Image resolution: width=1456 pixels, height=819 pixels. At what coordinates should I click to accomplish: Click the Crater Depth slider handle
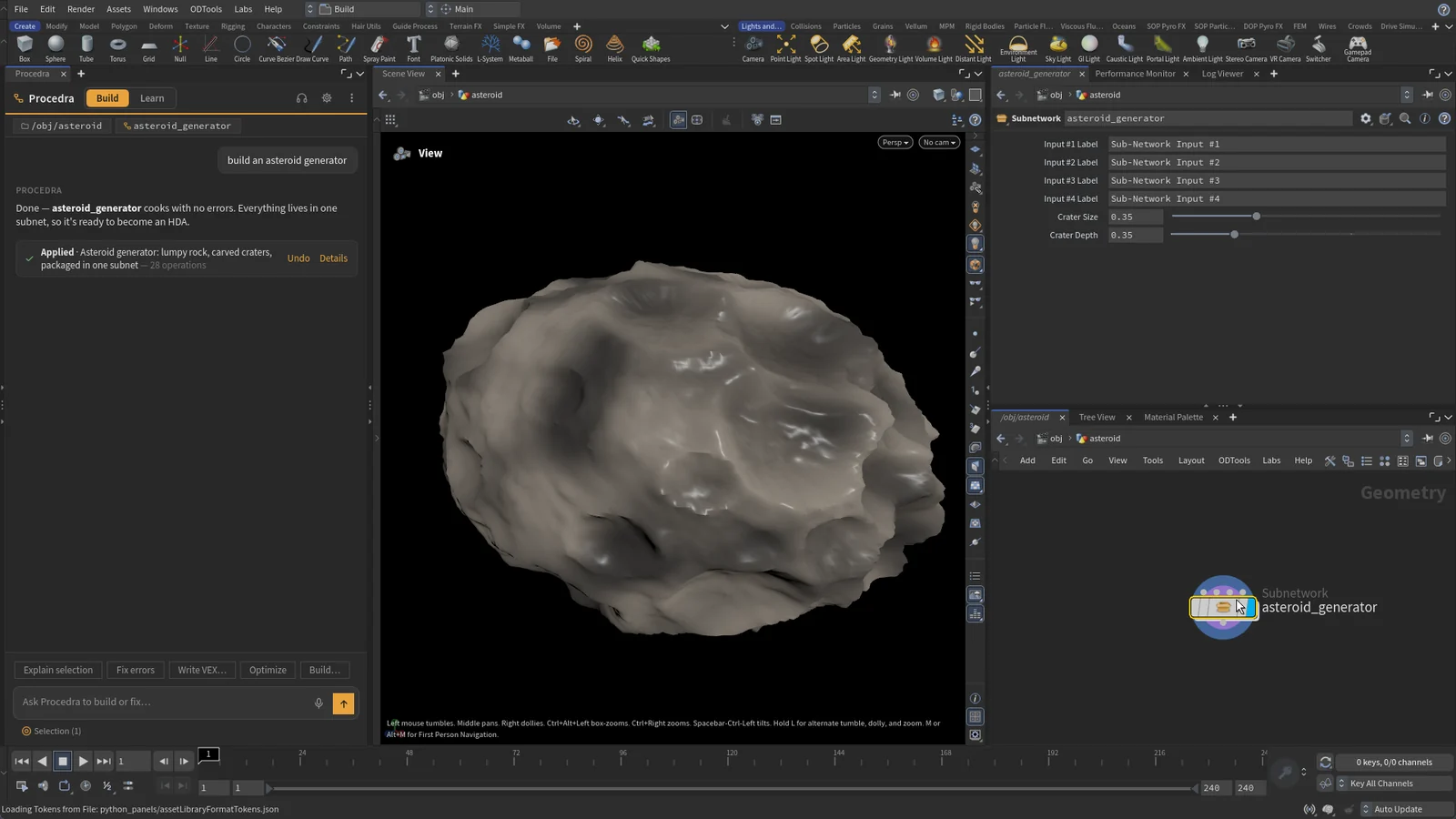tap(1235, 235)
